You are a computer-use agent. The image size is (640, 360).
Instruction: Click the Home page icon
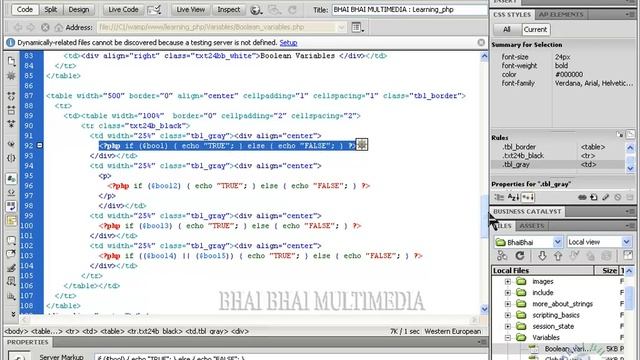[x=59, y=27]
